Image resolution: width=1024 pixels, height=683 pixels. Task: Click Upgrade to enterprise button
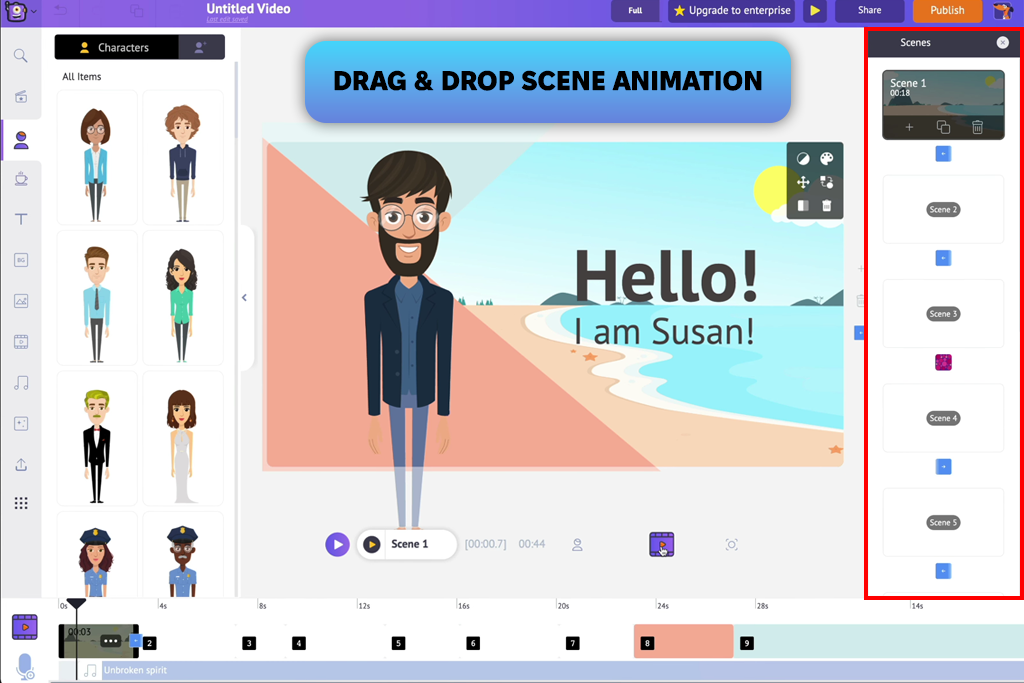coord(731,10)
